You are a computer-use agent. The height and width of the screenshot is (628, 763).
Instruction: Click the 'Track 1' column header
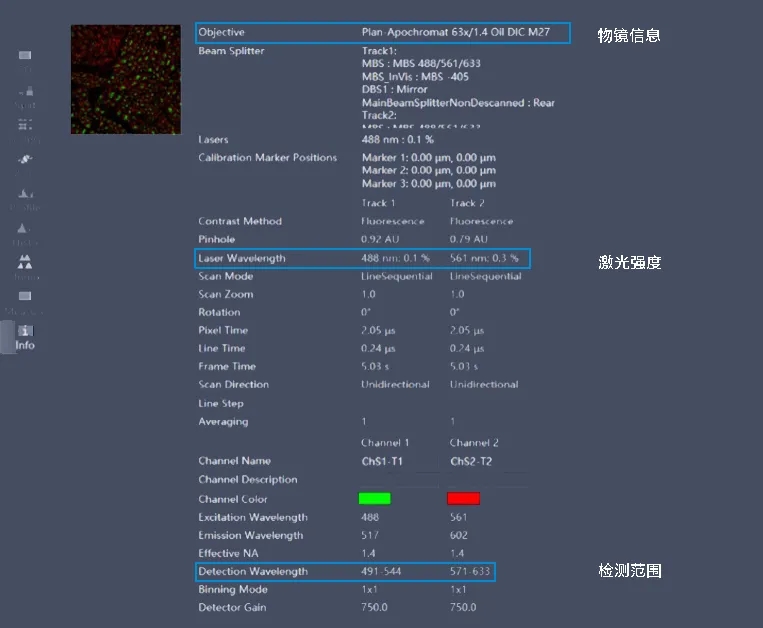pos(378,203)
